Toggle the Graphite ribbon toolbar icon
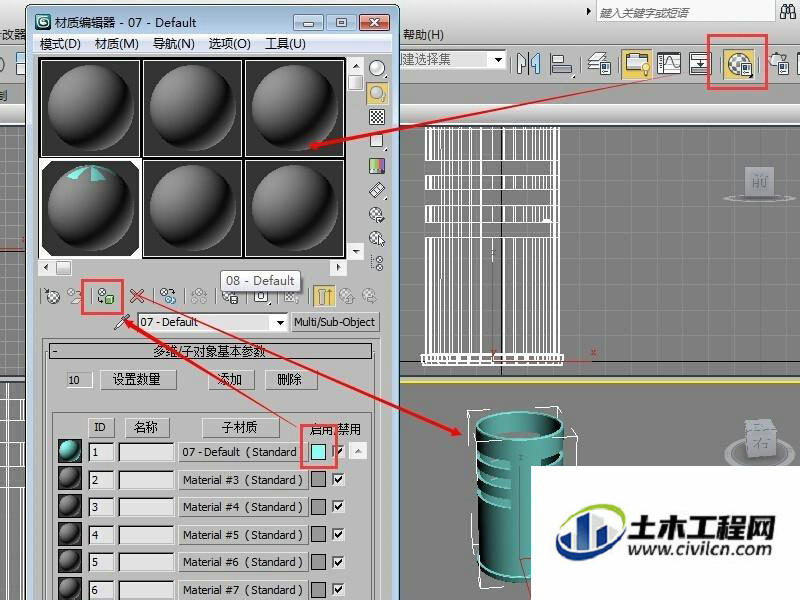This screenshot has height=600, width=800. [x=636, y=64]
